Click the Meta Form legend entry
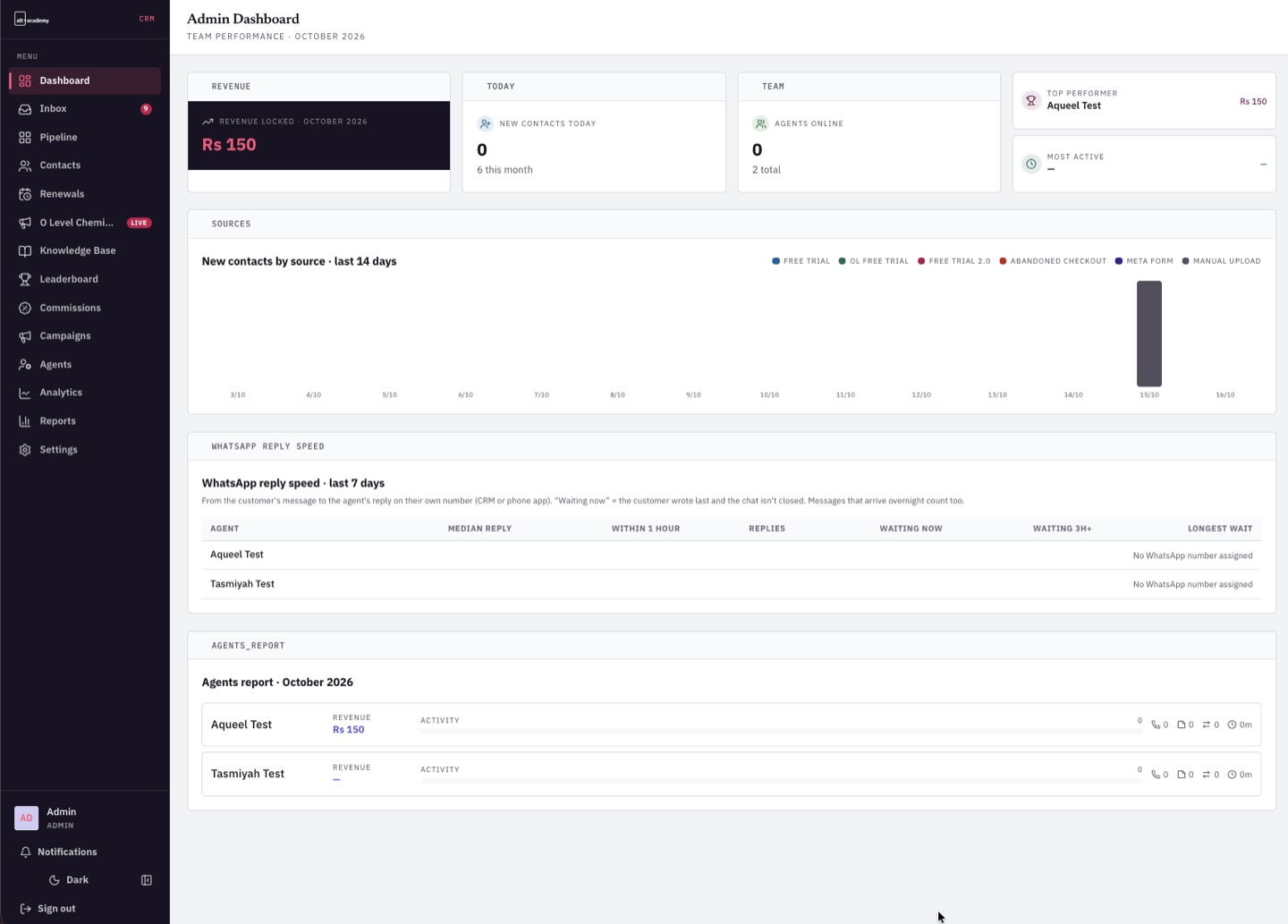This screenshot has width=1288, height=924. coord(1143,261)
